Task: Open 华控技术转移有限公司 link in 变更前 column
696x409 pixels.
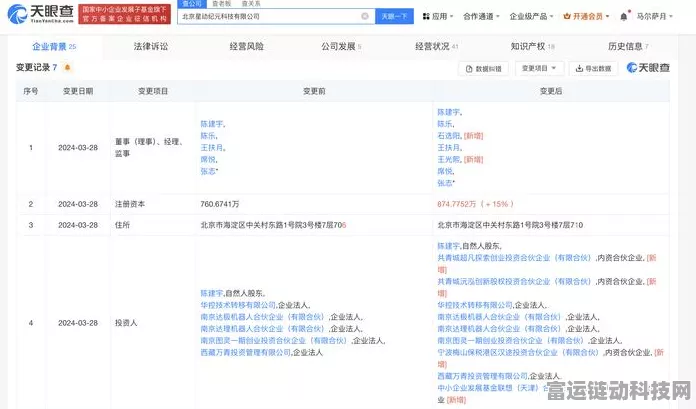Action: [238, 305]
